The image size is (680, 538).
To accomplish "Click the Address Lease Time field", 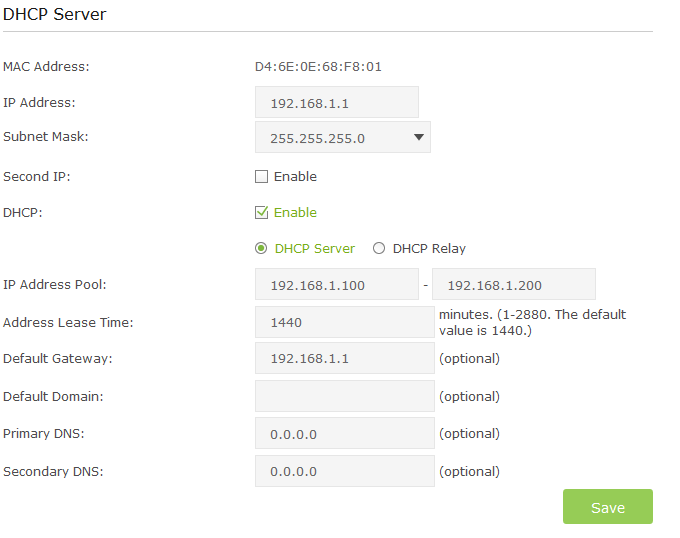I will pos(344,322).
